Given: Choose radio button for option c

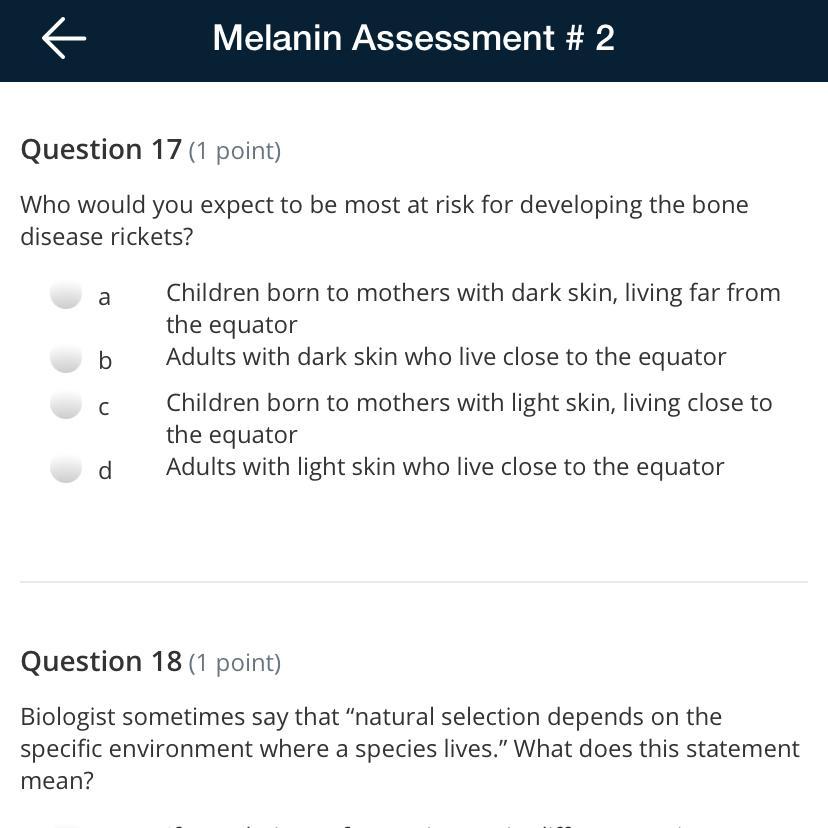Looking at the screenshot, I should [x=66, y=405].
